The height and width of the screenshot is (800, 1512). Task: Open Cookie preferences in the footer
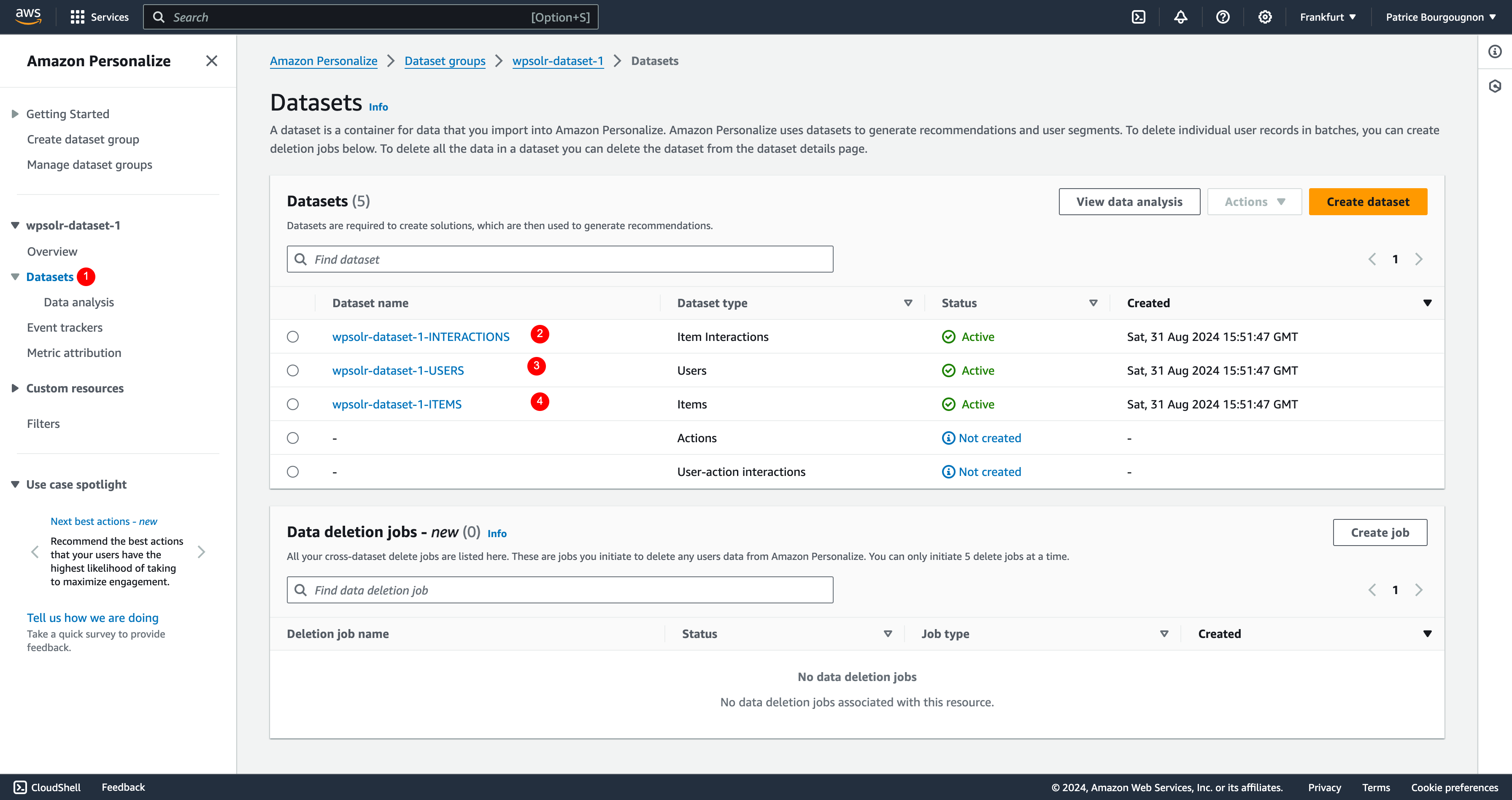[1455, 788]
